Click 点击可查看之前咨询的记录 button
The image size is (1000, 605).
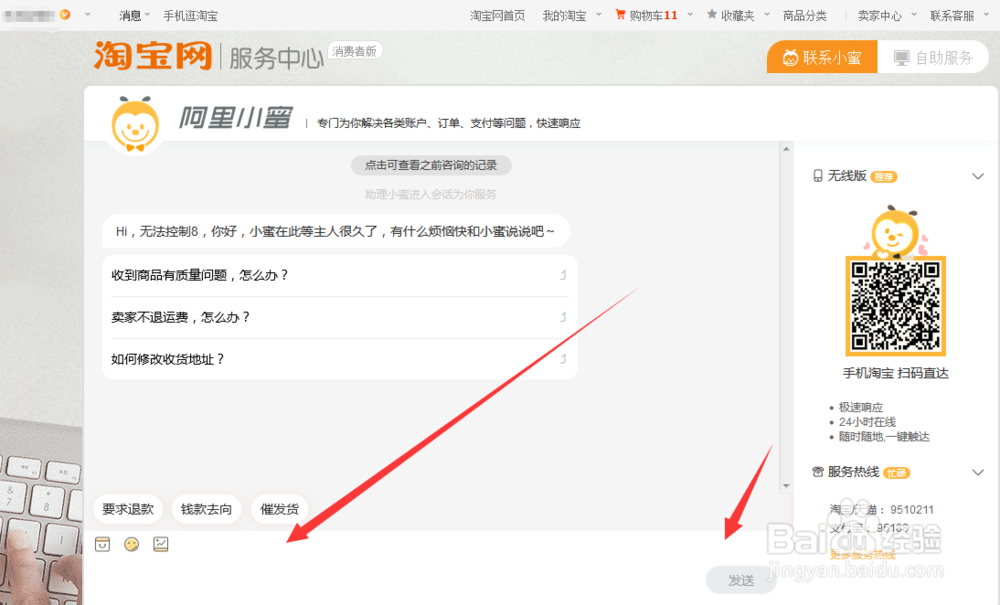(x=431, y=165)
